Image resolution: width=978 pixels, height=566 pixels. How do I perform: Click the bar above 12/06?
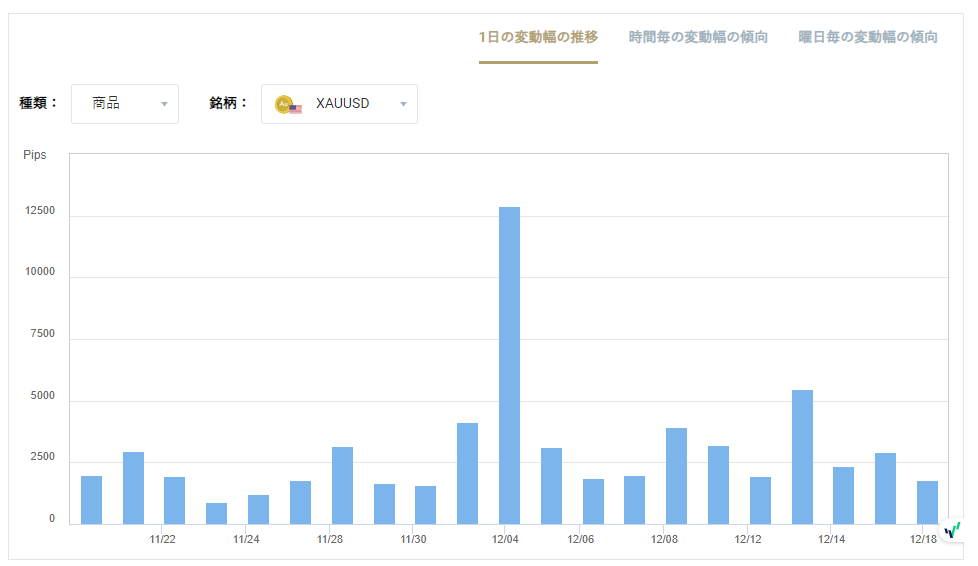click(593, 502)
